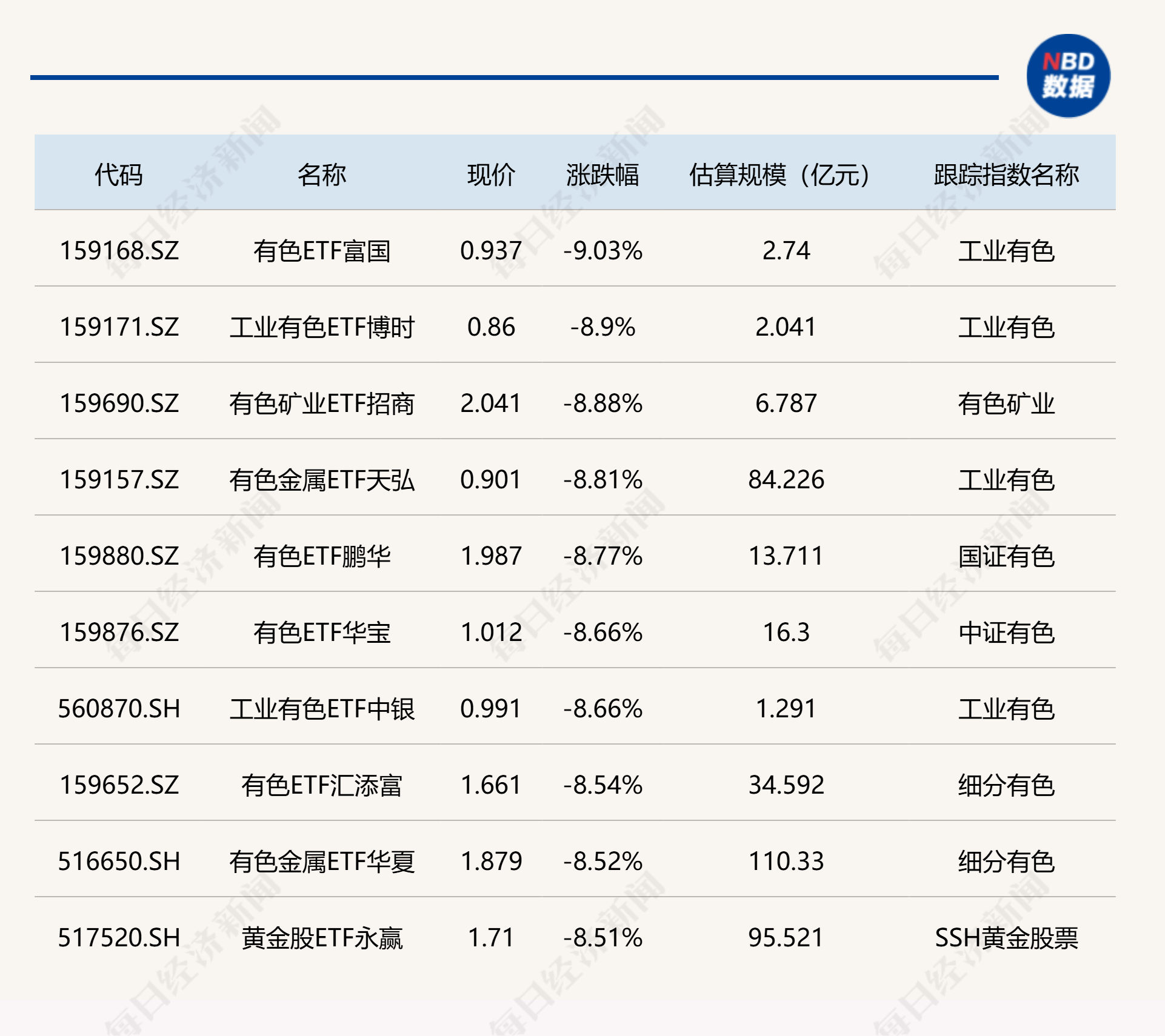Click the scale value 34.592
Screen dimensions: 1165x1036
point(786,785)
